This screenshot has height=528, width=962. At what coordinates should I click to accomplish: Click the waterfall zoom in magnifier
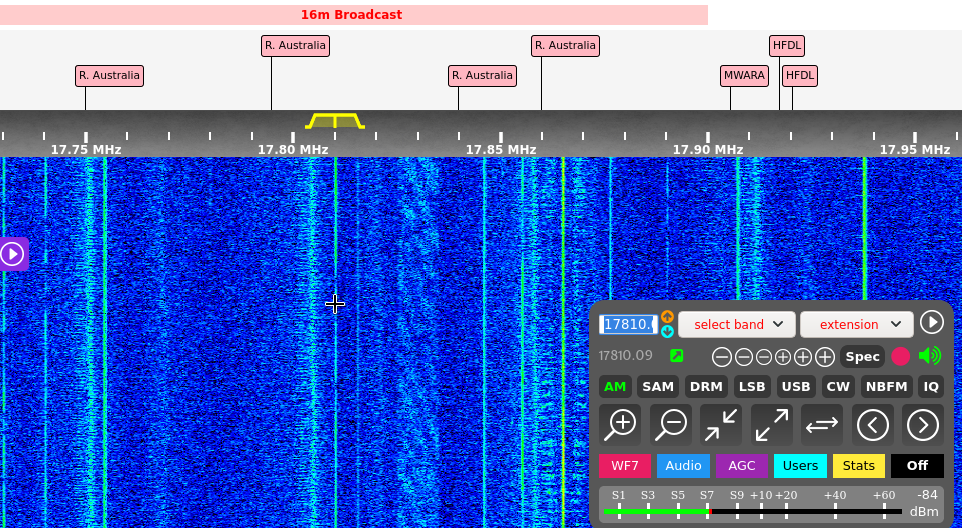pyautogui.click(x=620, y=425)
